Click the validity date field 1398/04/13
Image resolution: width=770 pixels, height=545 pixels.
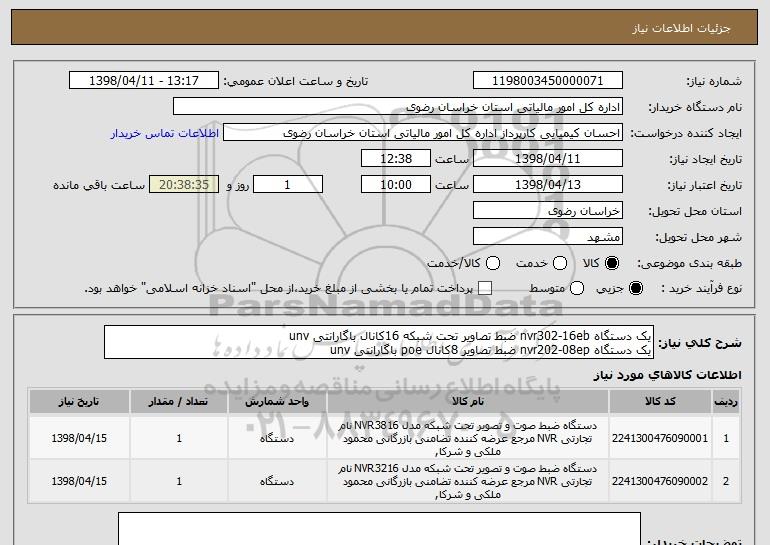[548, 185]
